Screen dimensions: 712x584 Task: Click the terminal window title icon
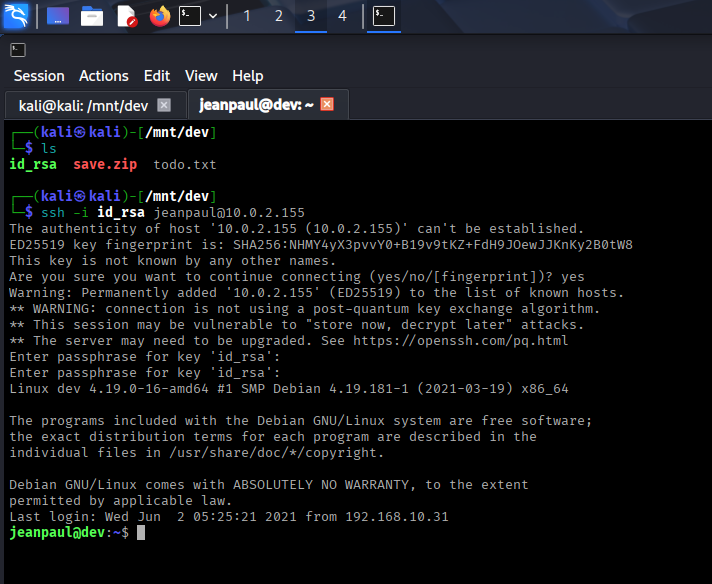click(18, 50)
